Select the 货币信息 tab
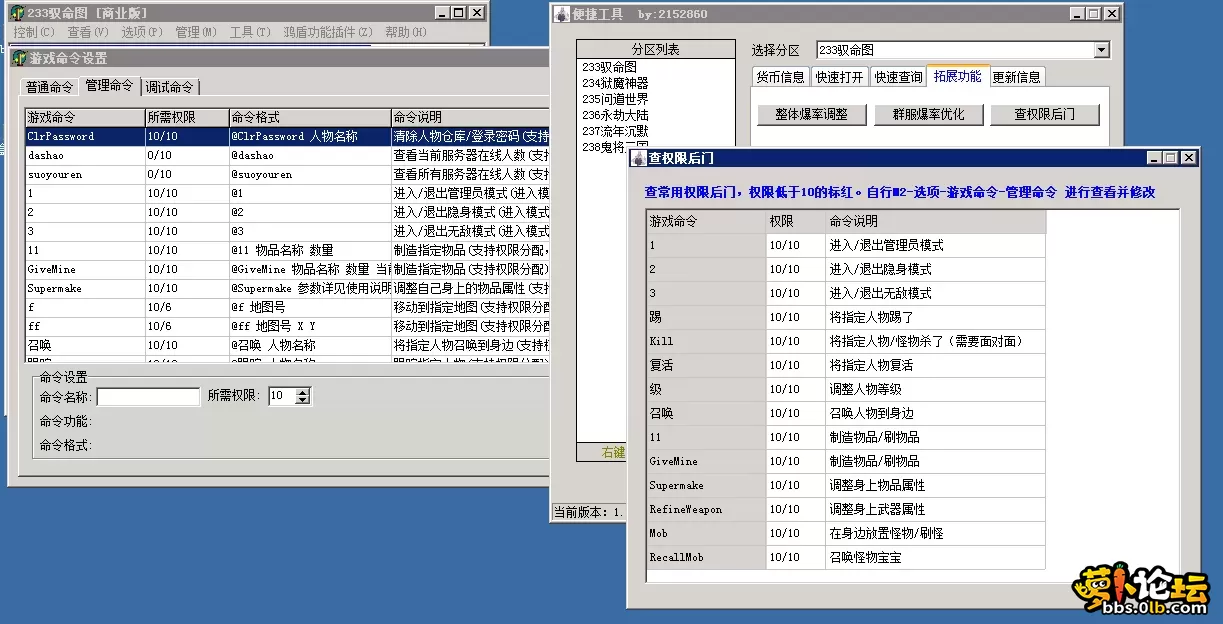1223x624 pixels. [x=780, y=77]
